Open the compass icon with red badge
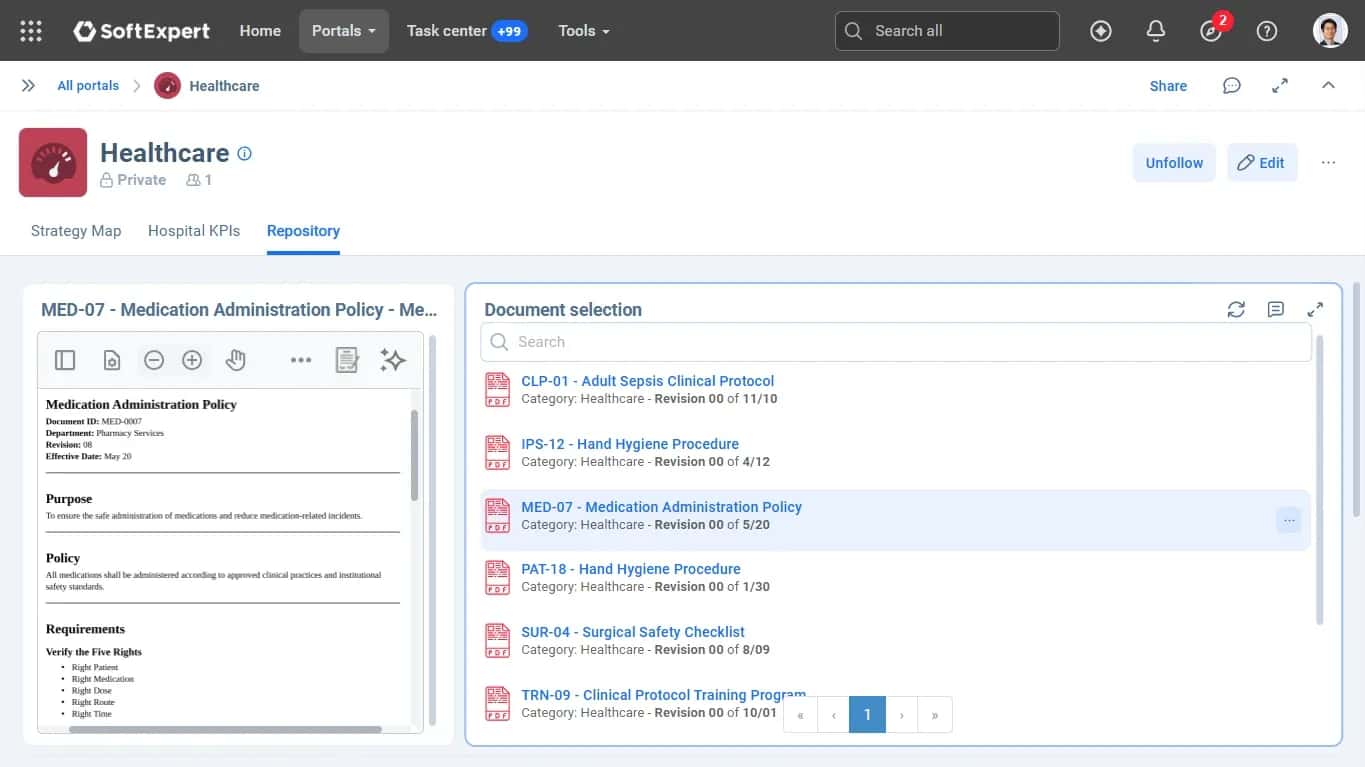 [x=1211, y=31]
